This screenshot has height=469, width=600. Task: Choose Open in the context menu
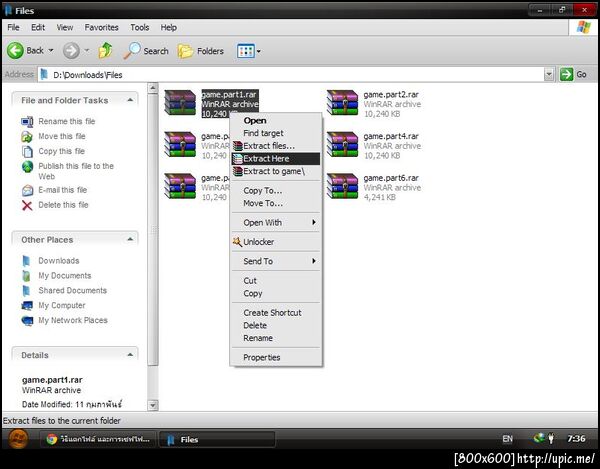[276, 121]
